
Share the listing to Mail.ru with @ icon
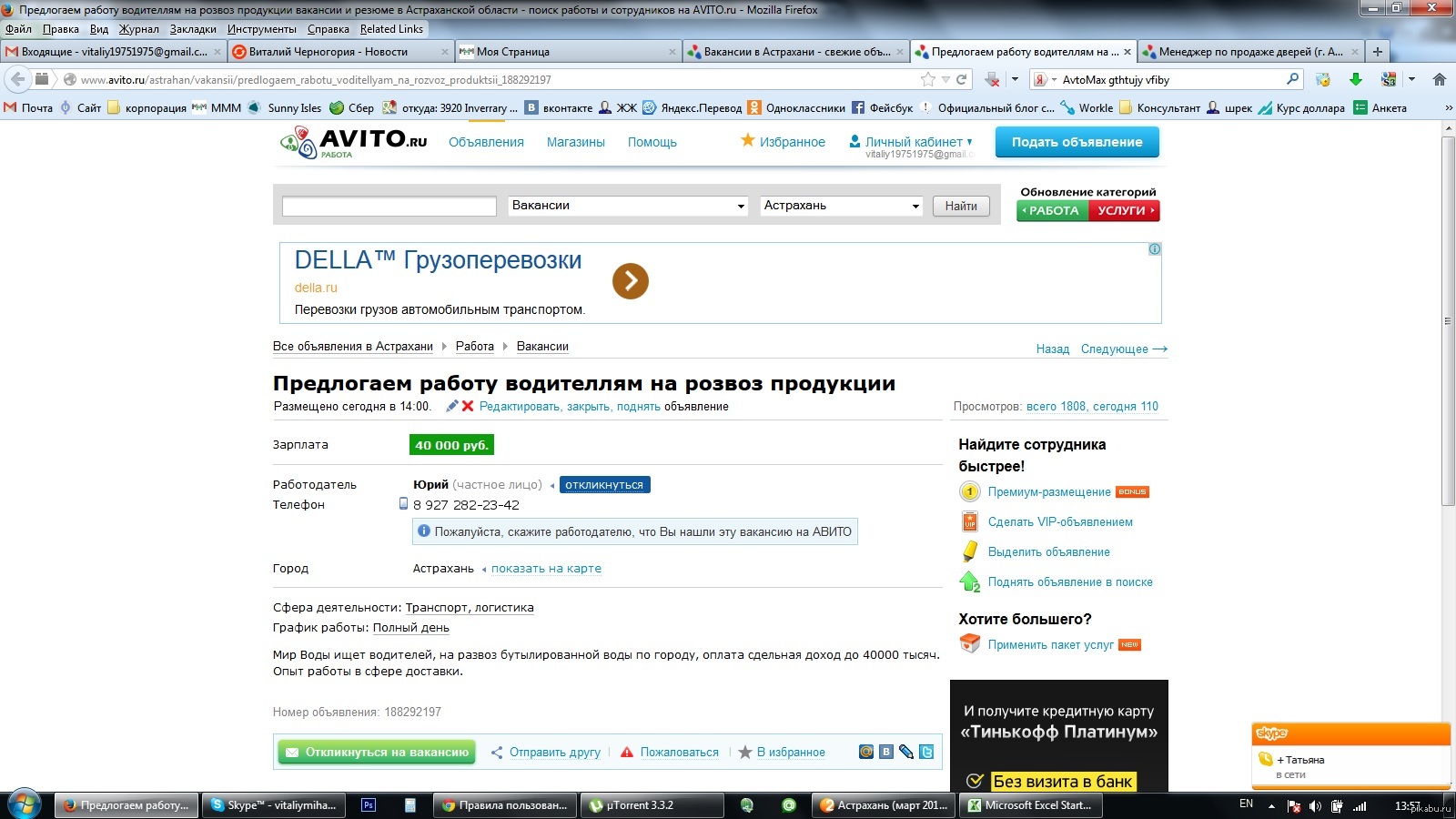(x=866, y=752)
